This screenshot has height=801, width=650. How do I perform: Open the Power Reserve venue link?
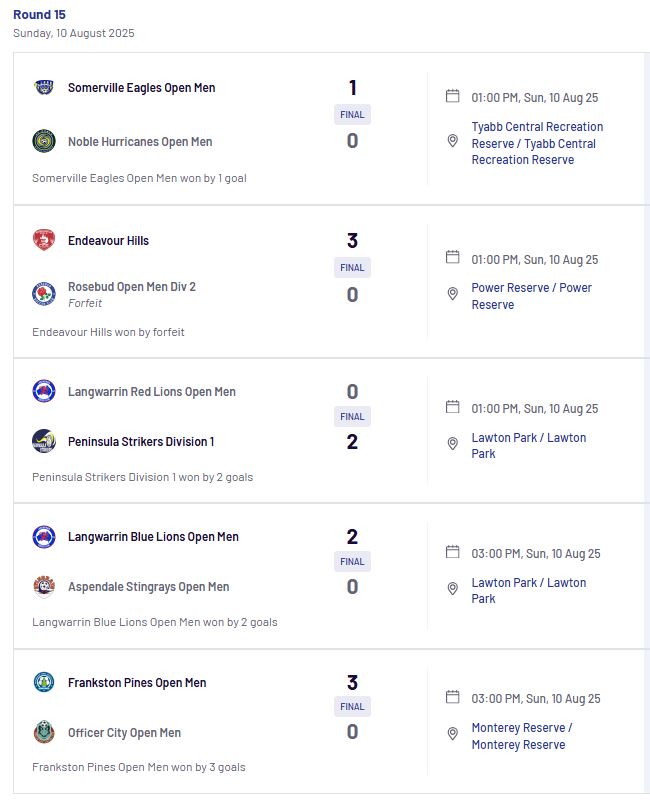(531, 296)
